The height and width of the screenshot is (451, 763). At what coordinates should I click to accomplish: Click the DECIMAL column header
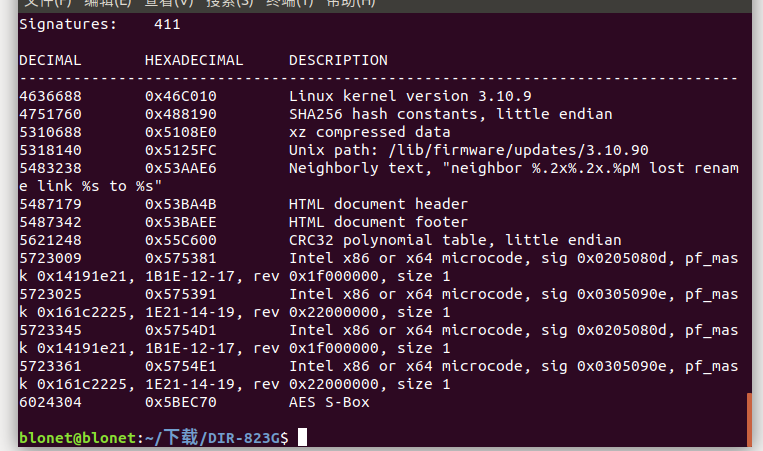point(50,60)
